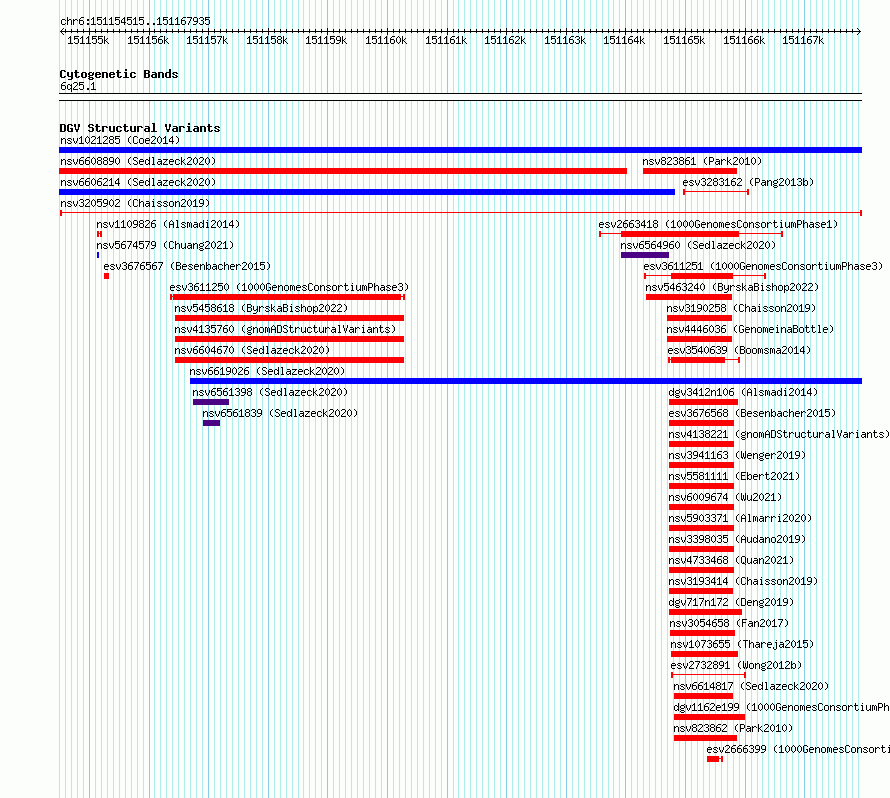Click nsv6604670 (Sedlazeck2020) label
This screenshot has width=890, height=798.
pyautogui.click(x=252, y=350)
